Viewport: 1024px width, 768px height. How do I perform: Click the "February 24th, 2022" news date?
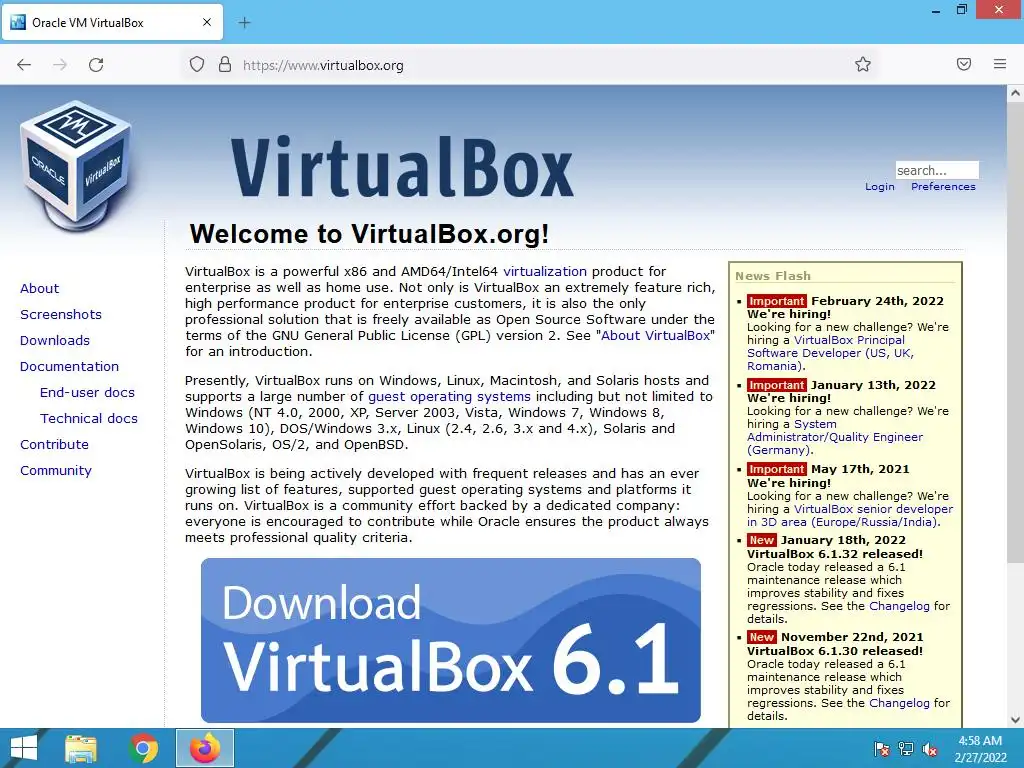point(877,301)
